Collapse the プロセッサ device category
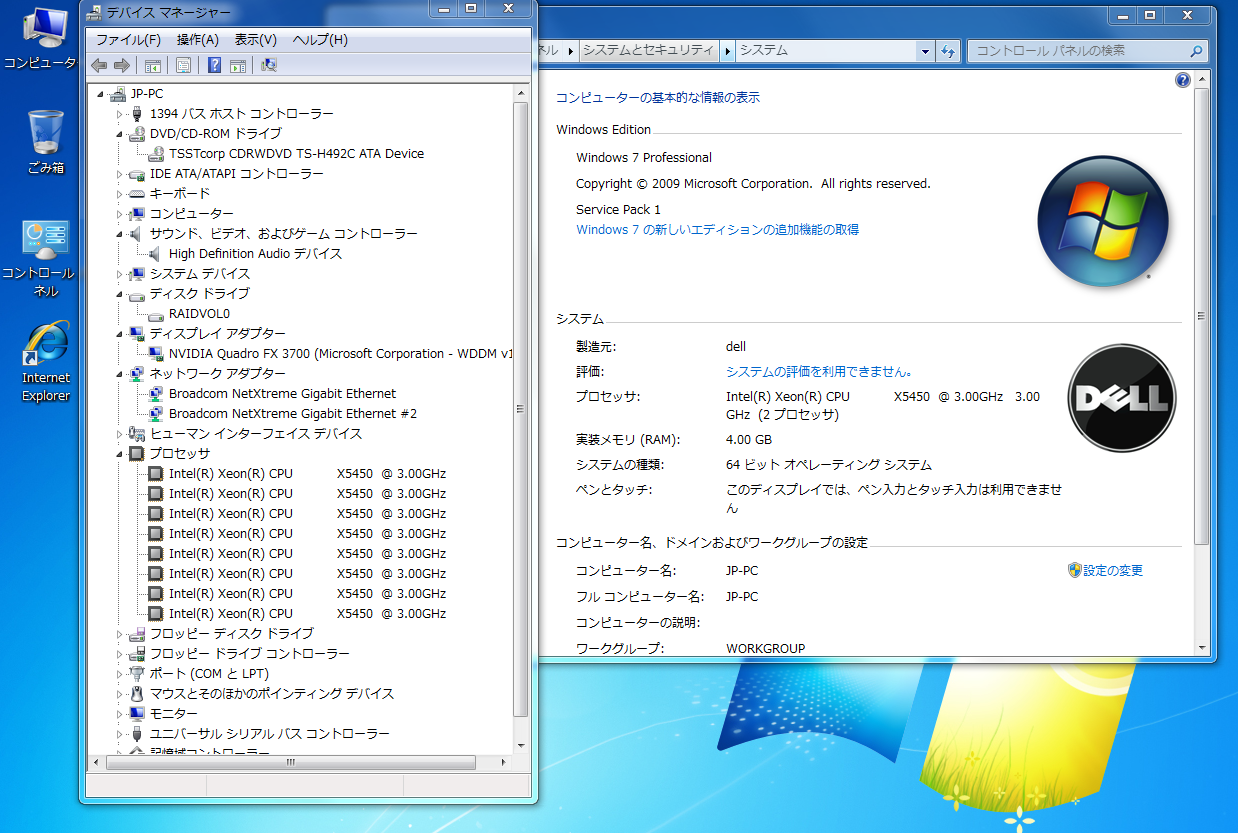The image size is (1238, 833). coord(119,453)
